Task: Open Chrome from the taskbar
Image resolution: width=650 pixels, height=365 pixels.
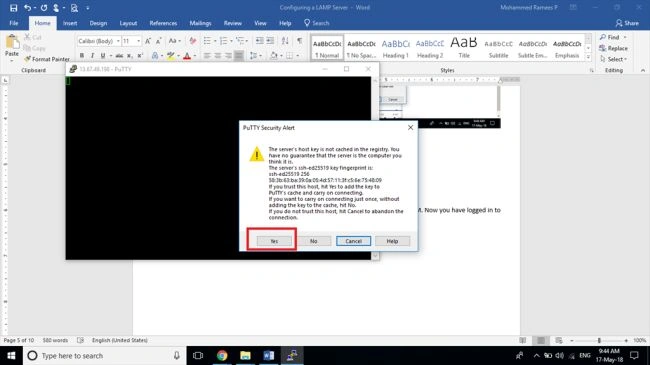Action: [x=222, y=355]
